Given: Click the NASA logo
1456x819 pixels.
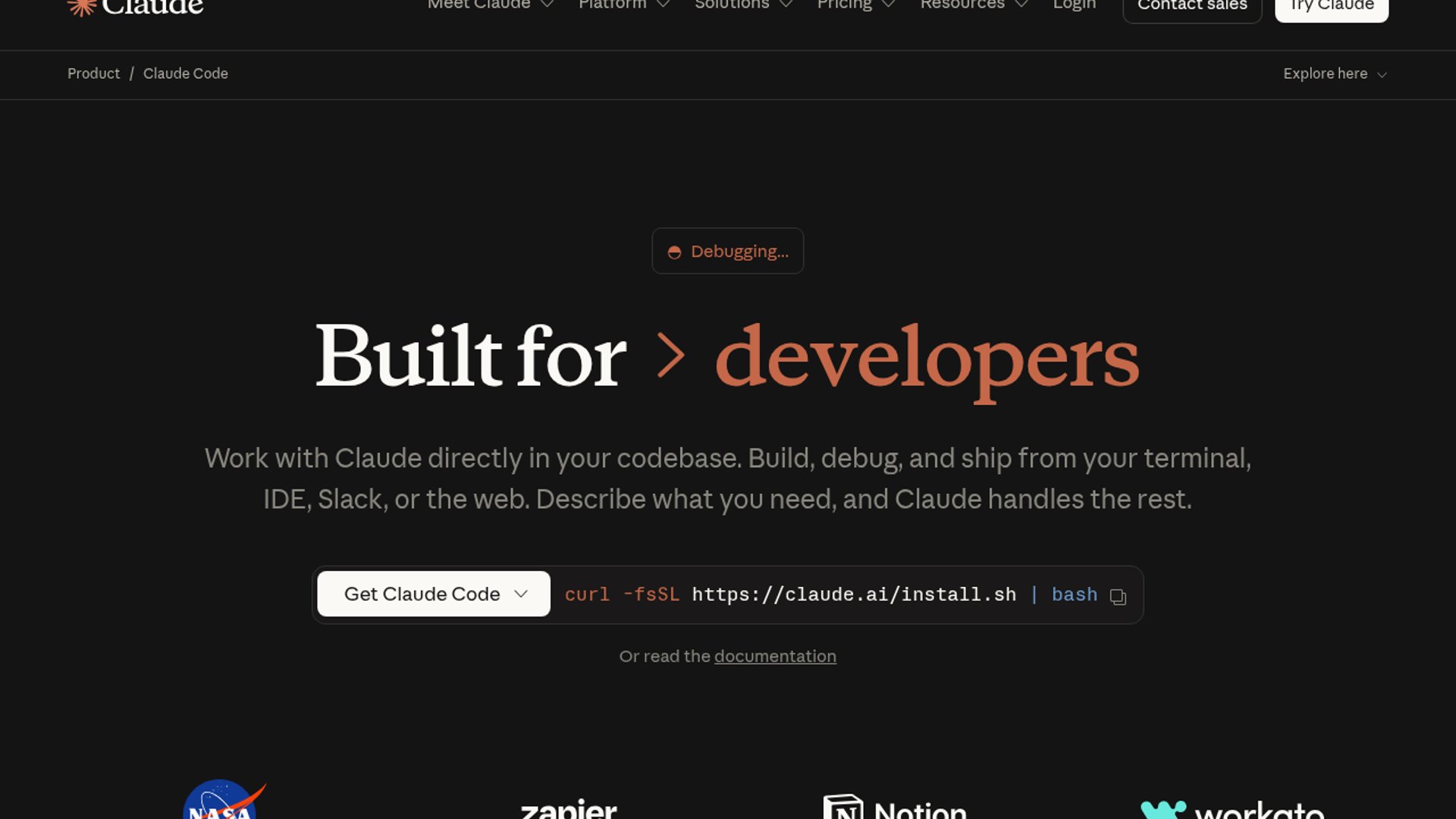Looking at the screenshot, I should [224, 799].
